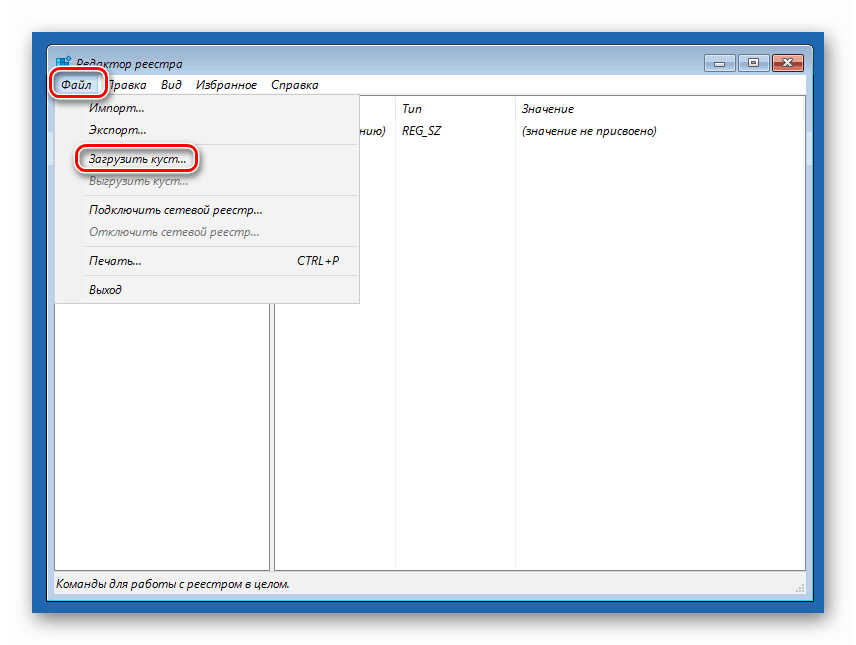Click the greyed-out Выгрузить куст... entry
Viewport: 856px width, 645px height.
tap(207, 181)
